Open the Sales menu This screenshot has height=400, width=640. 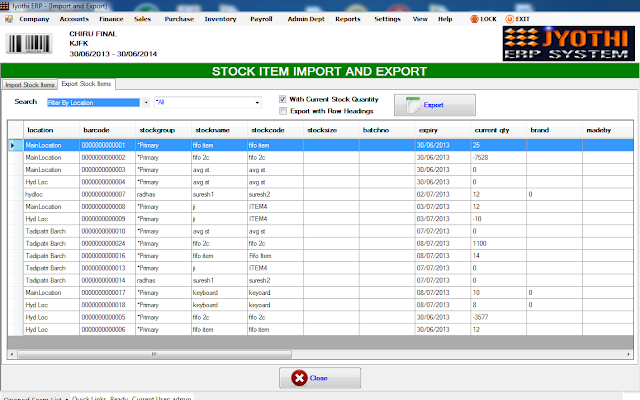tap(142, 19)
